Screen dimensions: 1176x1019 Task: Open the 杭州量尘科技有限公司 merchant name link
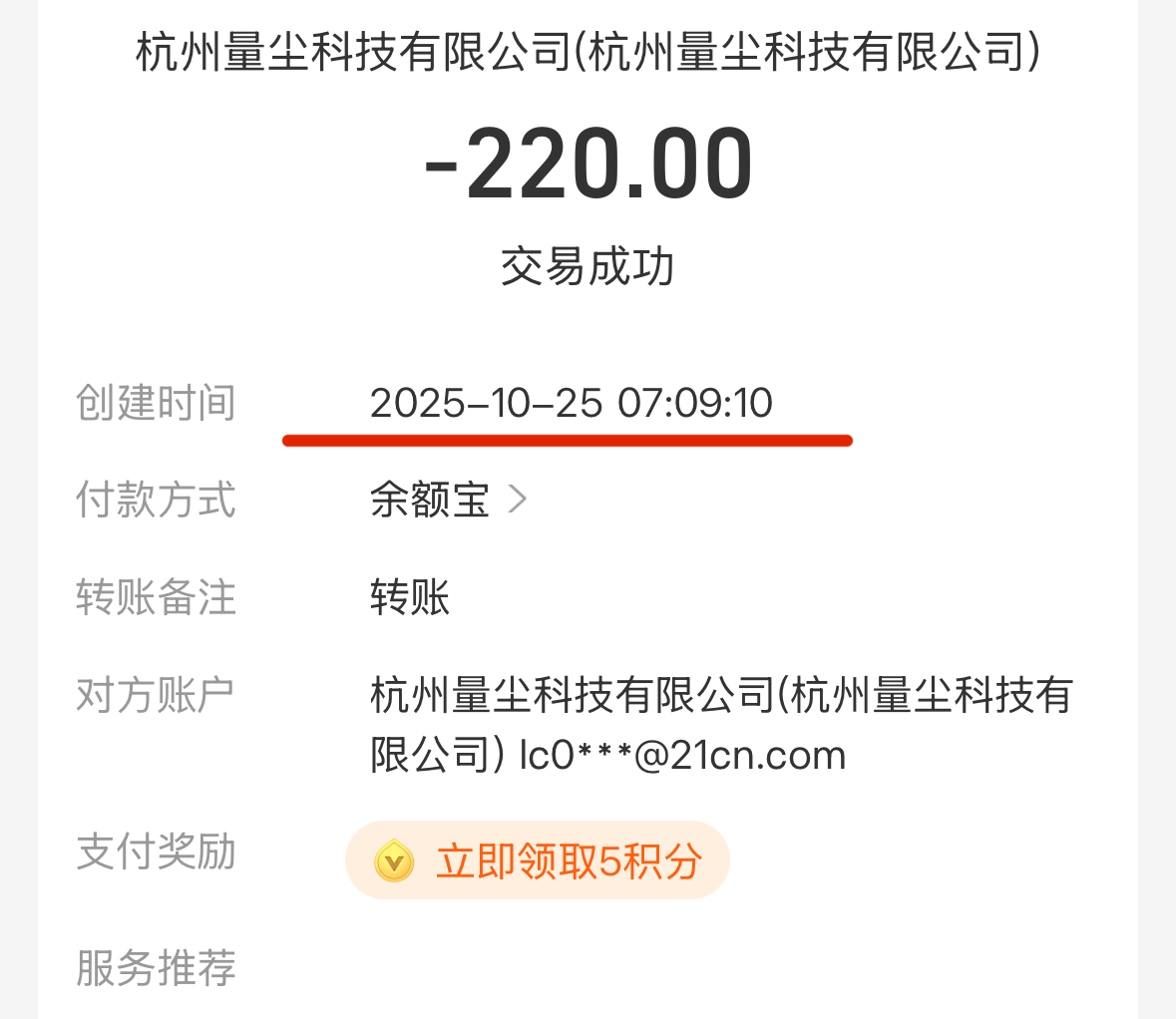pyautogui.click(x=587, y=55)
